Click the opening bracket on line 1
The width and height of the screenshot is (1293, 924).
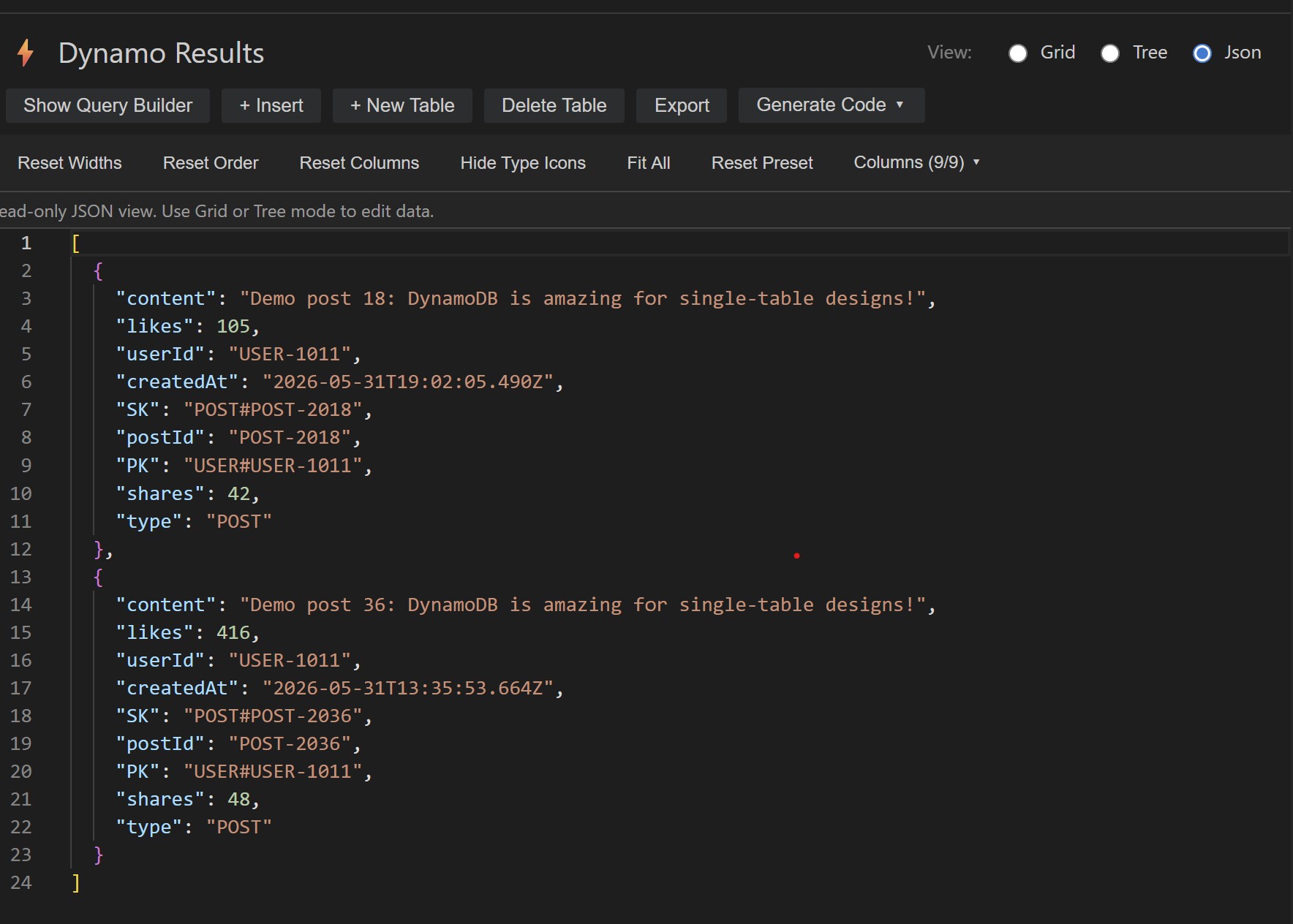point(76,243)
